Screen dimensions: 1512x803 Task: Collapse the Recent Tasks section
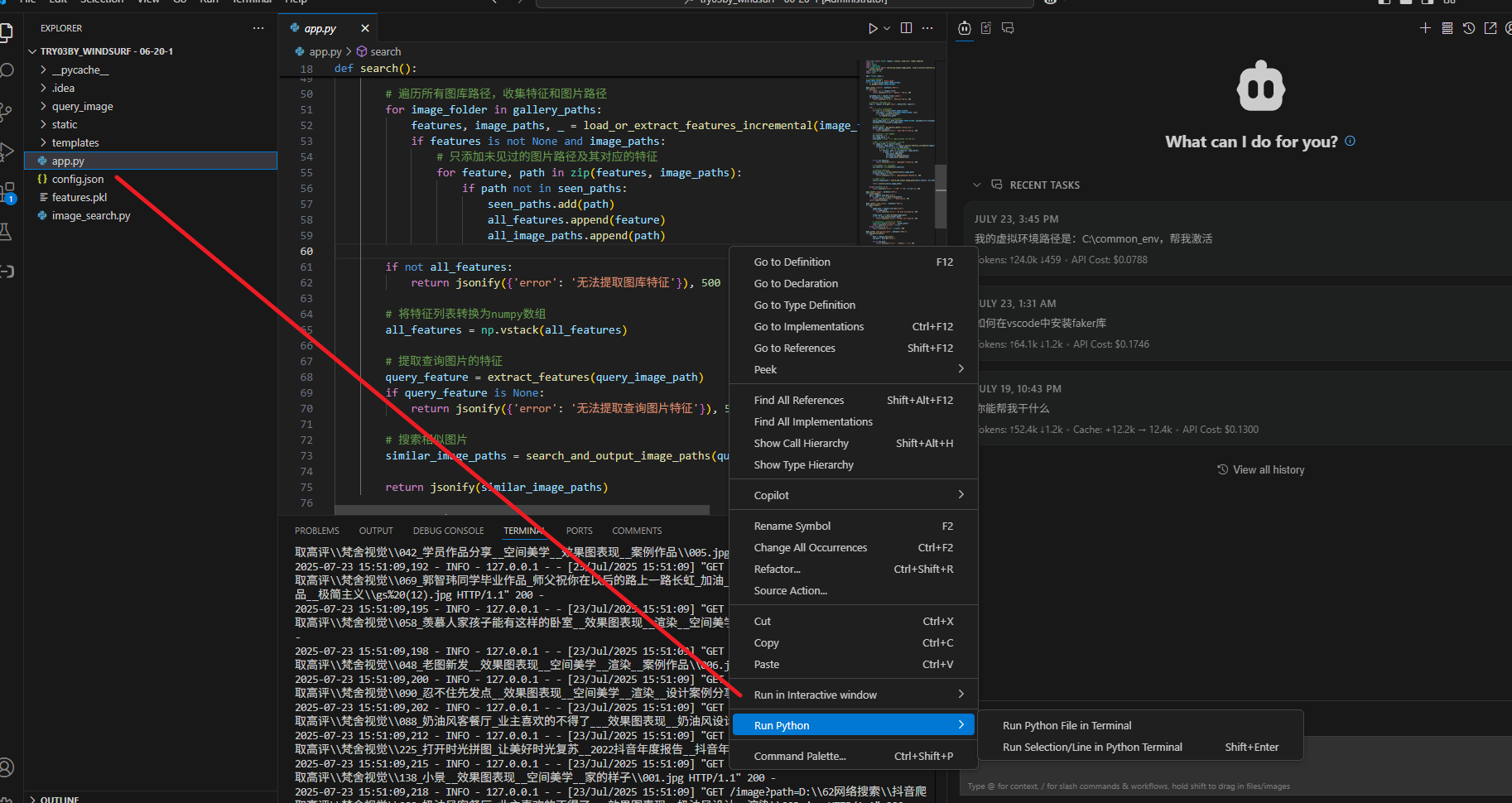coord(977,185)
